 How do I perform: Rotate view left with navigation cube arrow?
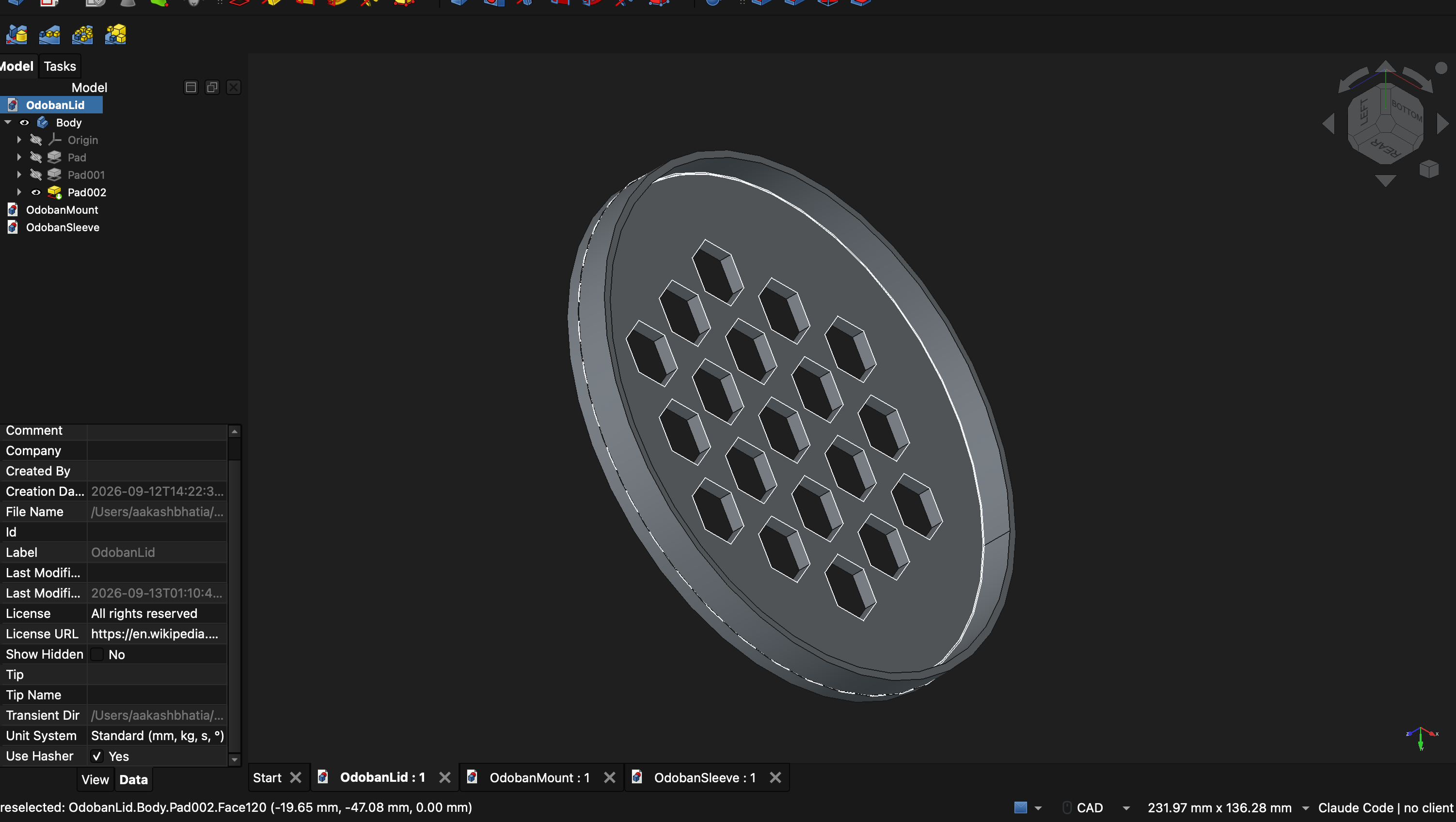[1329, 123]
